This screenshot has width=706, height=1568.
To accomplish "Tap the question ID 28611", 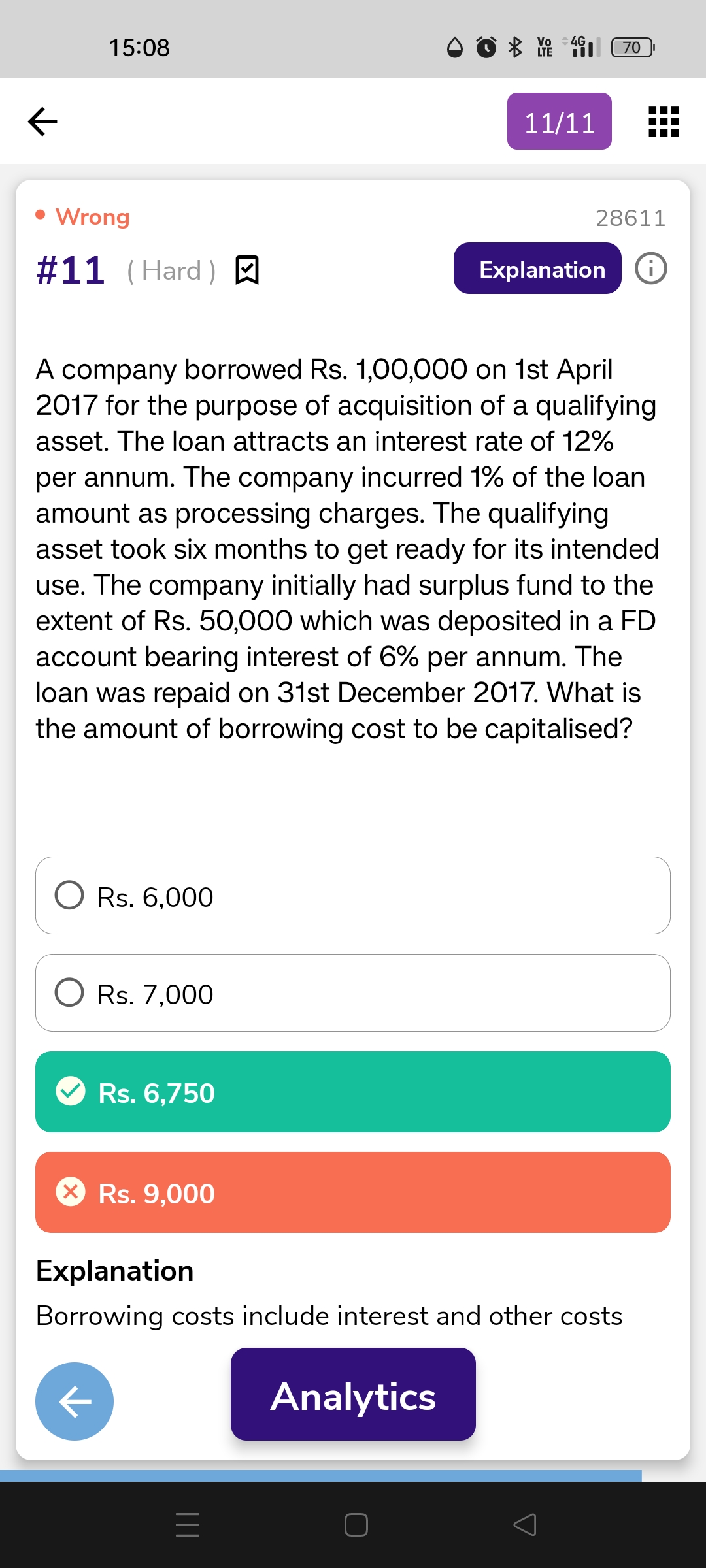I will click(630, 218).
